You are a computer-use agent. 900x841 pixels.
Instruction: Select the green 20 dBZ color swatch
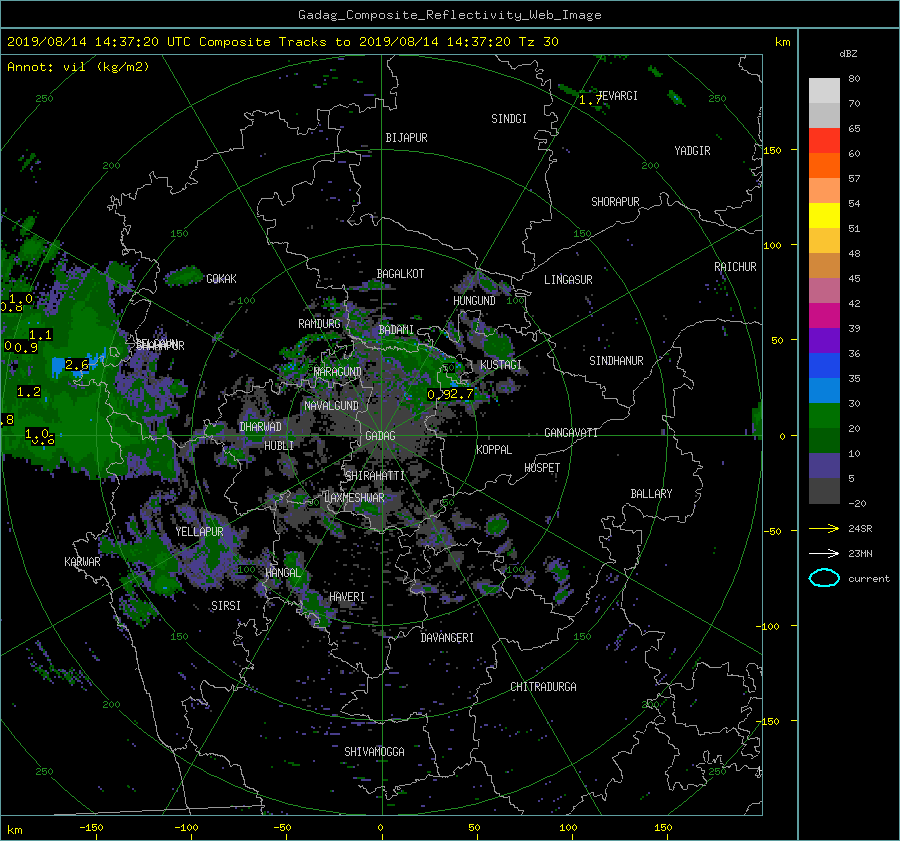point(824,415)
